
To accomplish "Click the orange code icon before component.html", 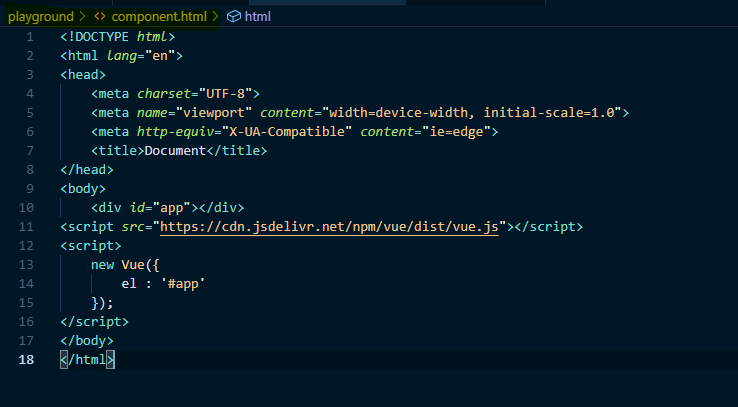I will click(x=99, y=17).
